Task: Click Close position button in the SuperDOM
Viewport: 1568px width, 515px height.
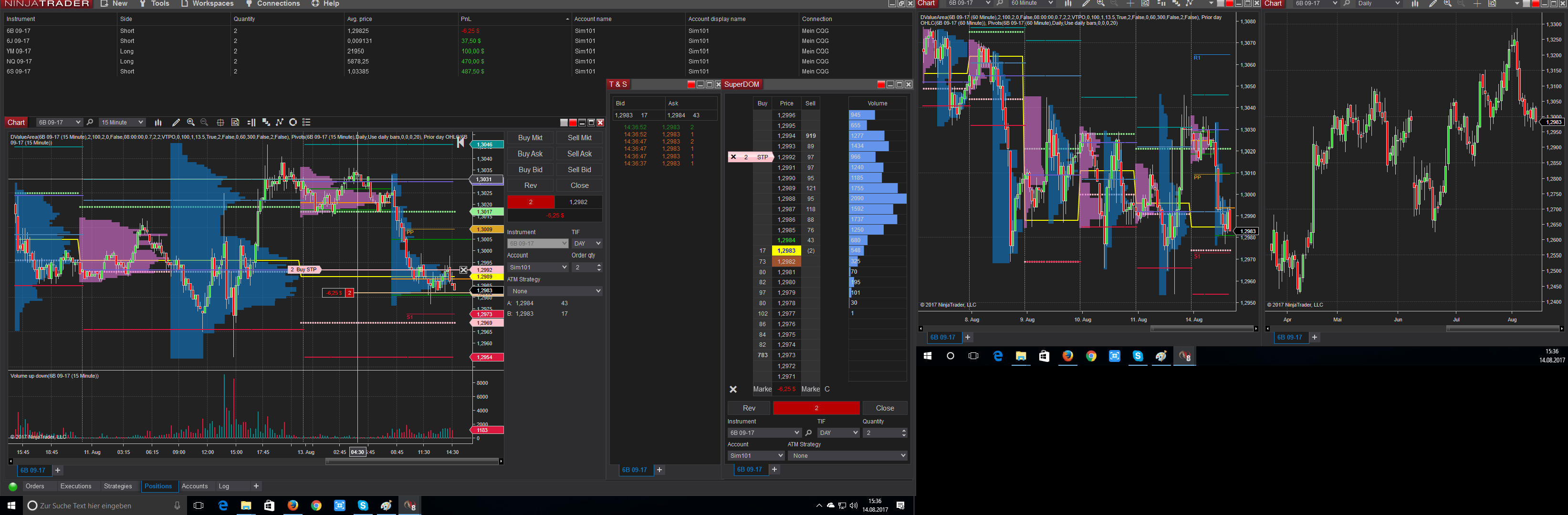Action: [885, 408]
